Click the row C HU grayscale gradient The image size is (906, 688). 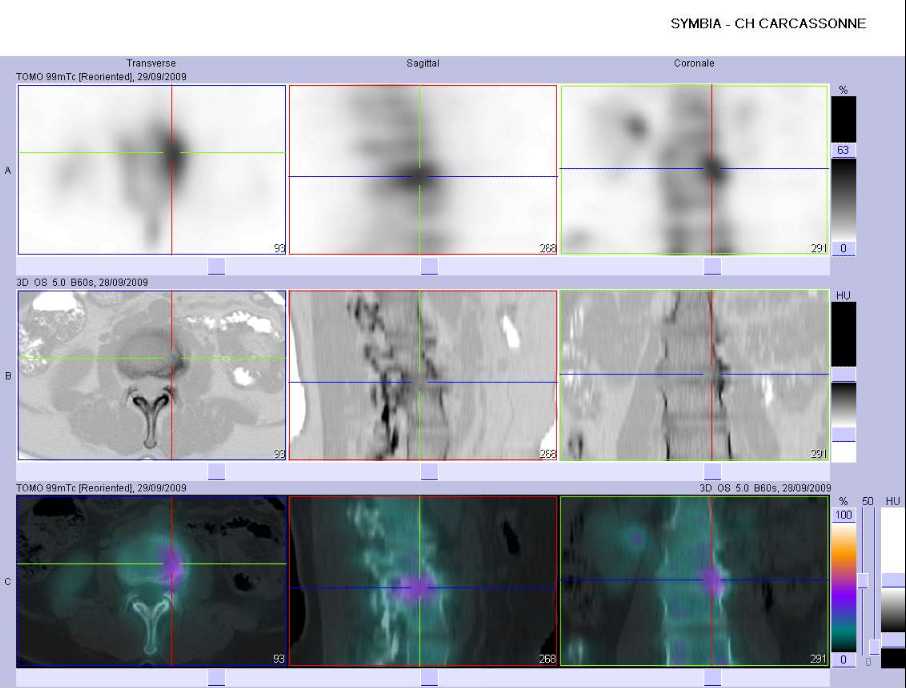(x=893, y=610)
